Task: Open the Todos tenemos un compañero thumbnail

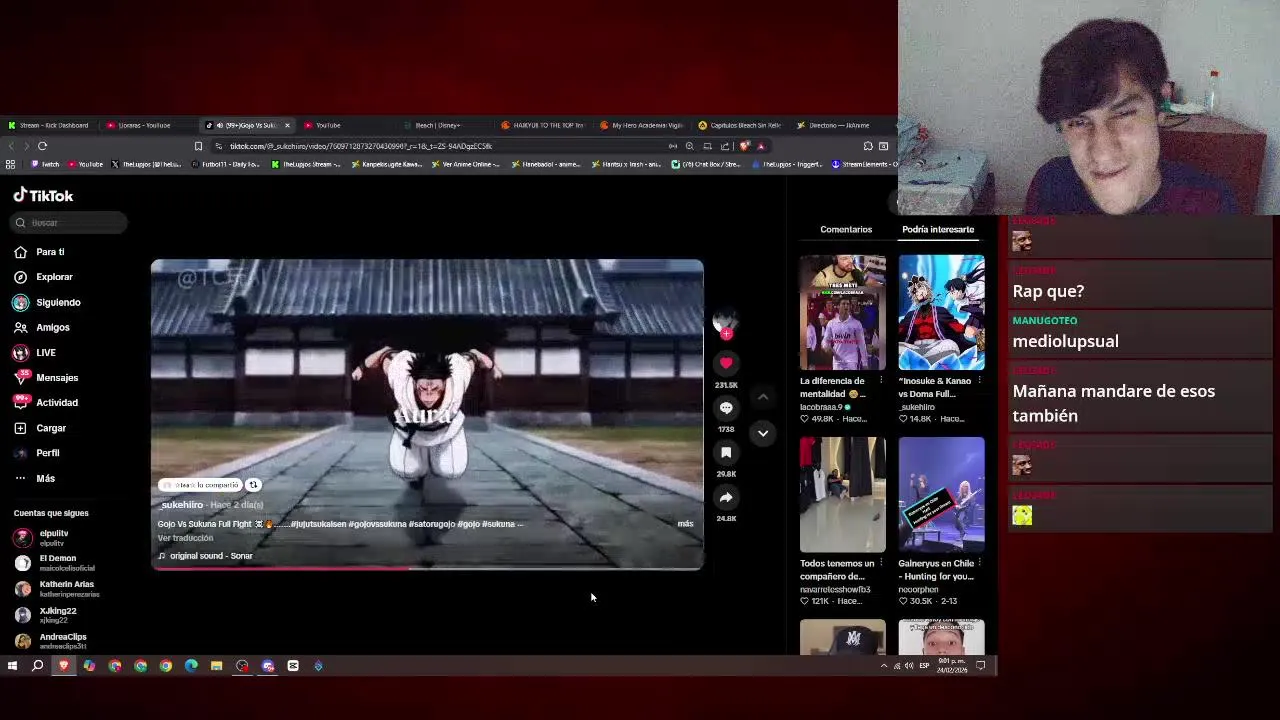Action: pyautogui.click(x=842, y=495)
